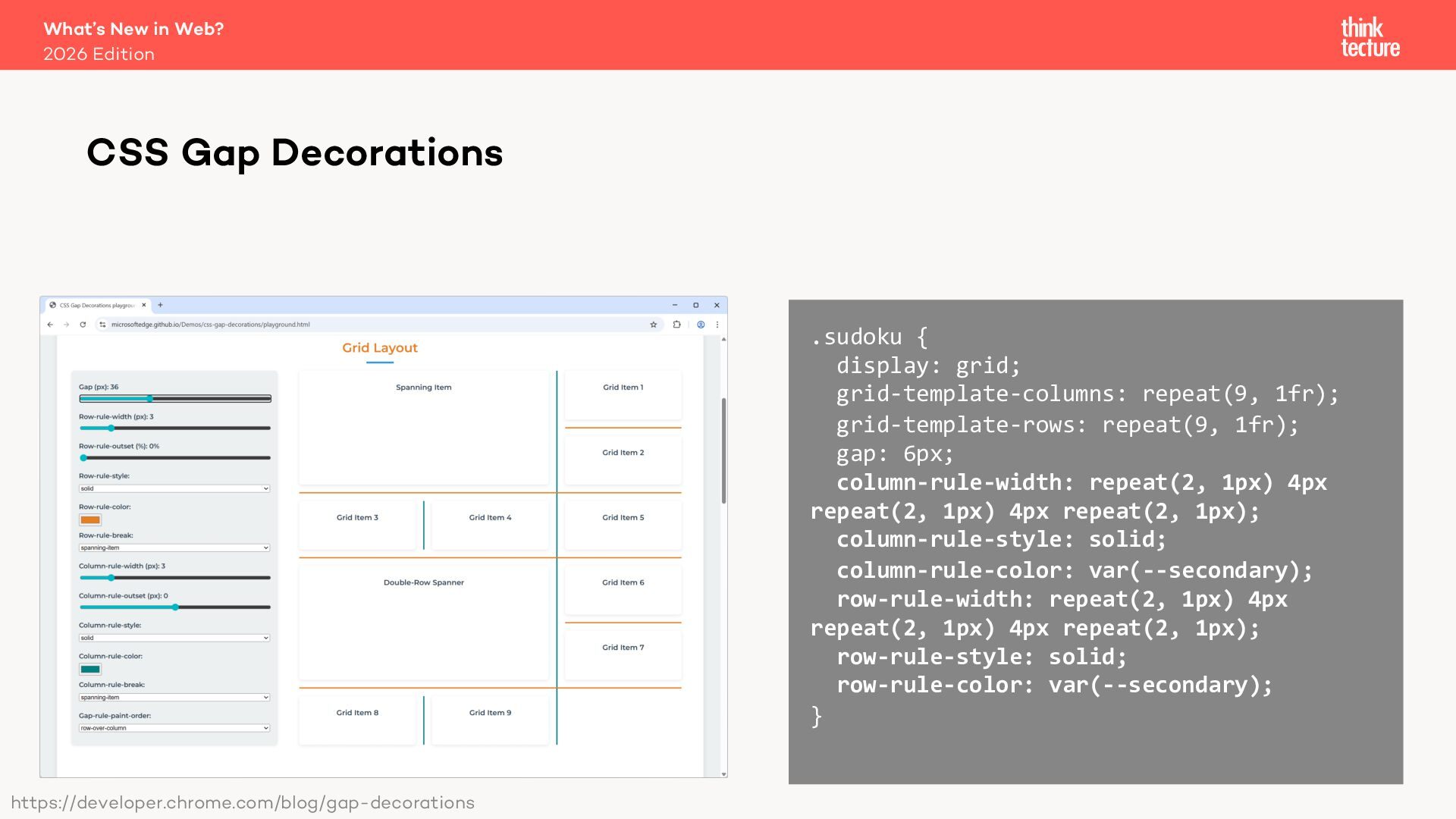Viewport: 1456px width, 819px height.
Task: Expand the Row-rule-style dropdown
Action: (174, 488)
